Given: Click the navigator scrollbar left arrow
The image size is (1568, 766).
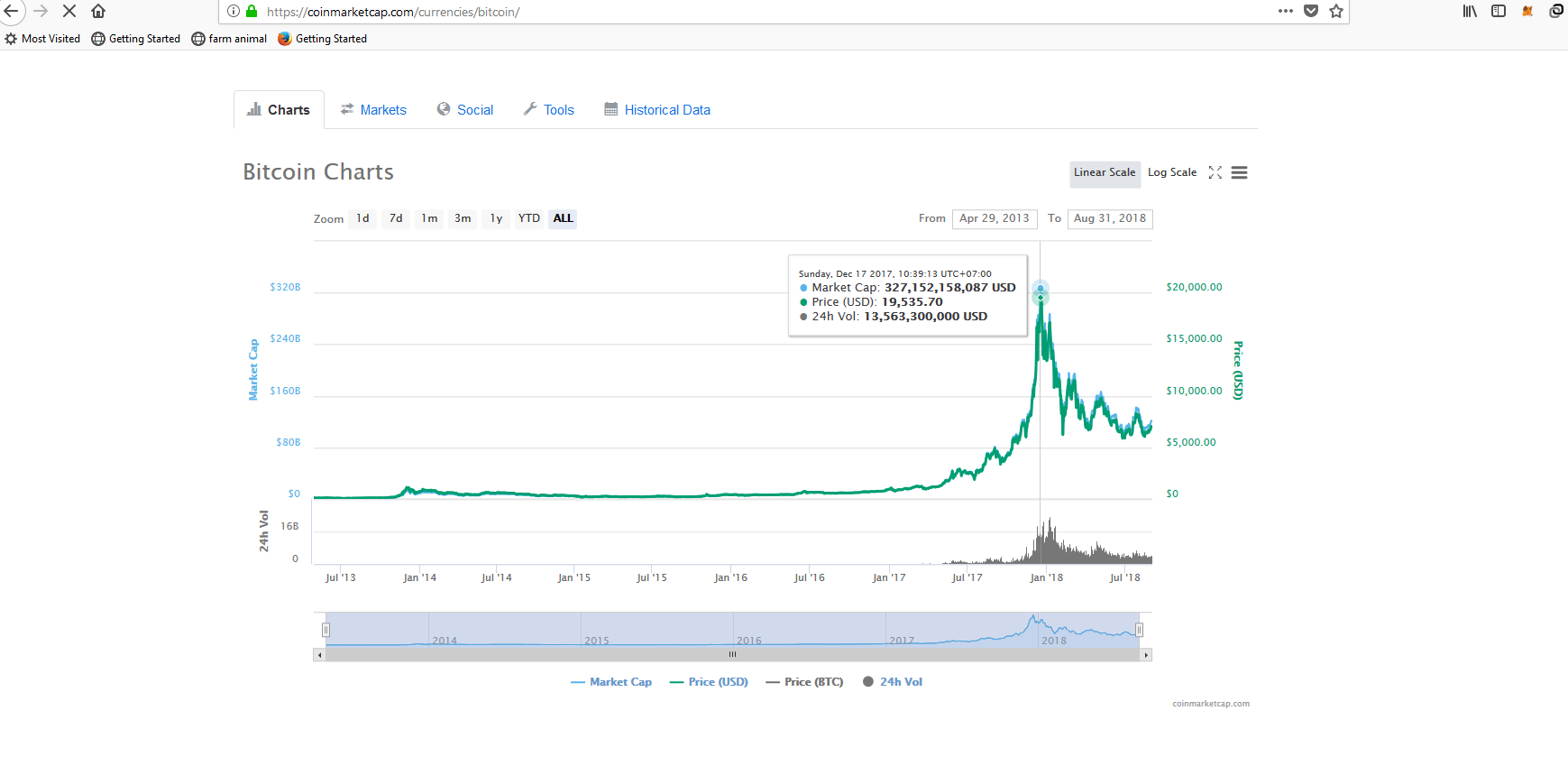Looking at the screenshot, I should click(319, 655).
